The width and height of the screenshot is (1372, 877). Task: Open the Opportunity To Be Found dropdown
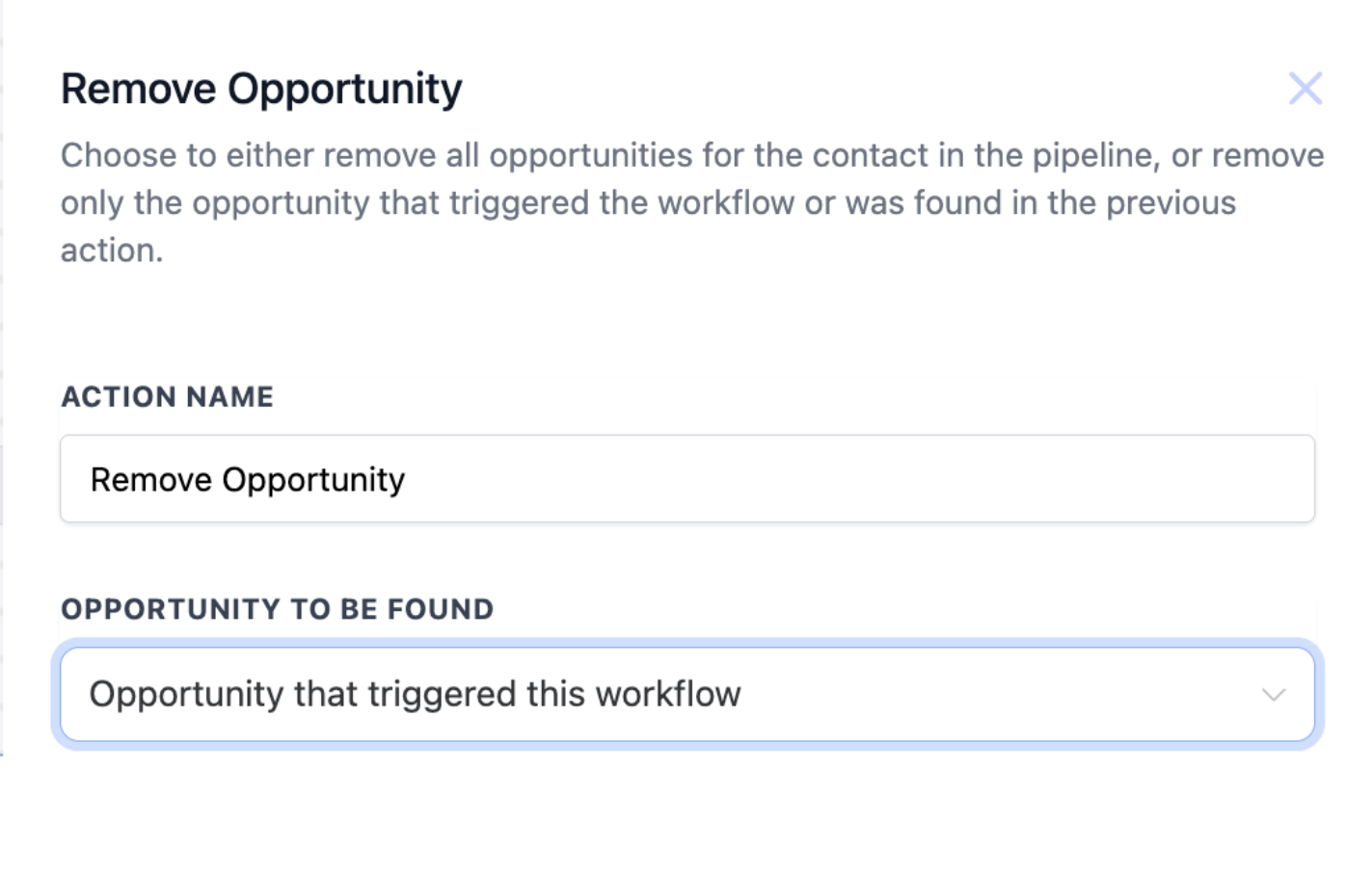point(686,694)
